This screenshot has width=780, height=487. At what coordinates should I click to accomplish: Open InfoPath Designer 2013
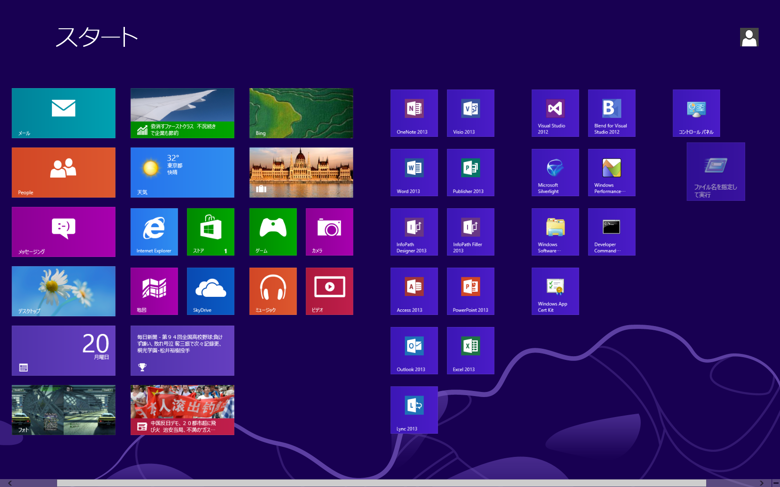pos(414,232)
